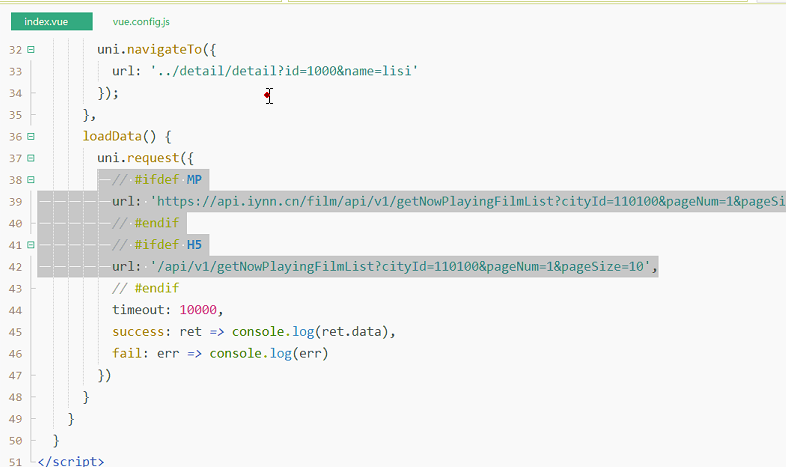The image size is (786, 467).
Task: Click line number 50 in the gutter
Action: pyautogui.click(x=16, y=441)
